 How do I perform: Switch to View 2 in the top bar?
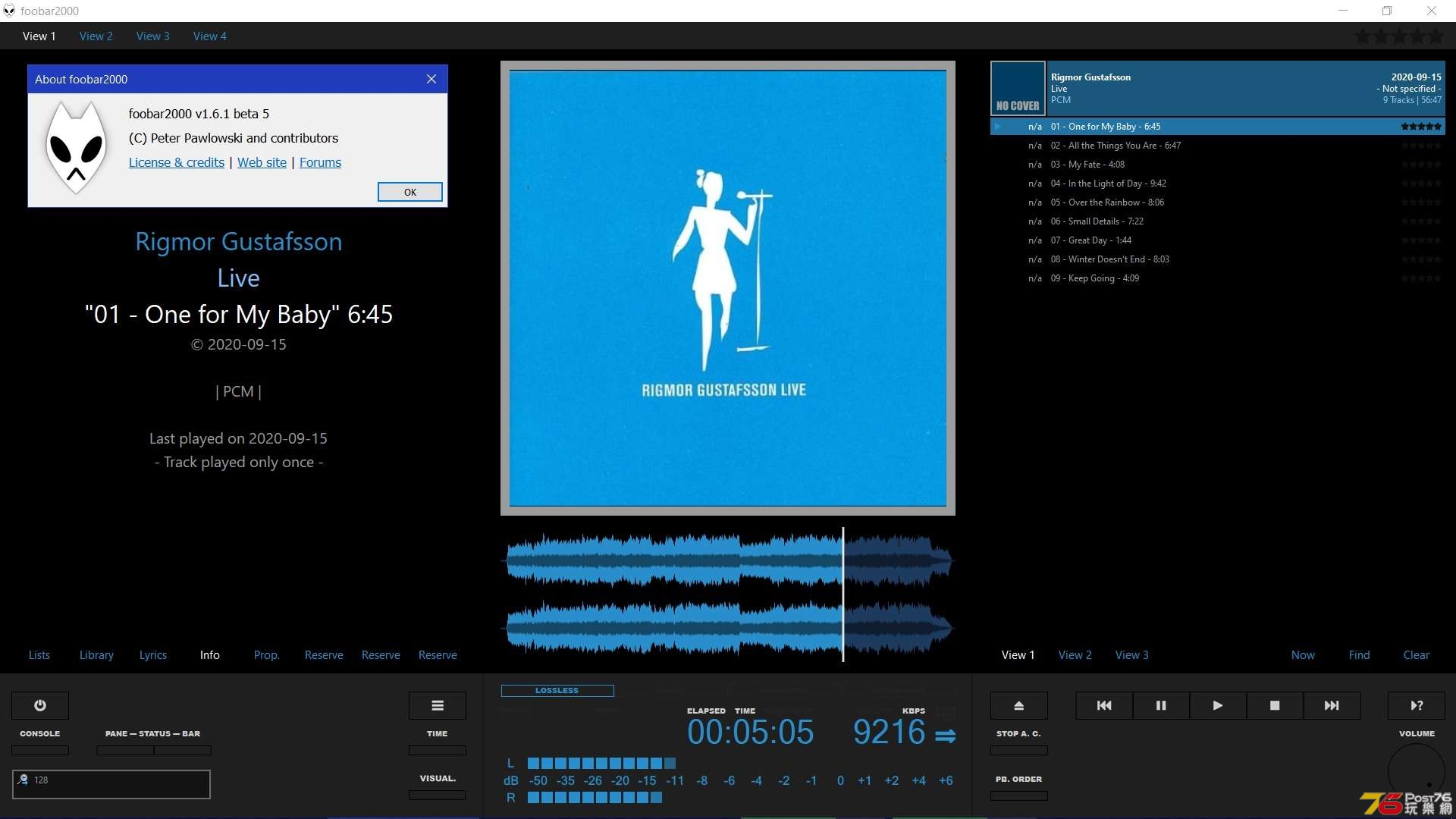96,36
